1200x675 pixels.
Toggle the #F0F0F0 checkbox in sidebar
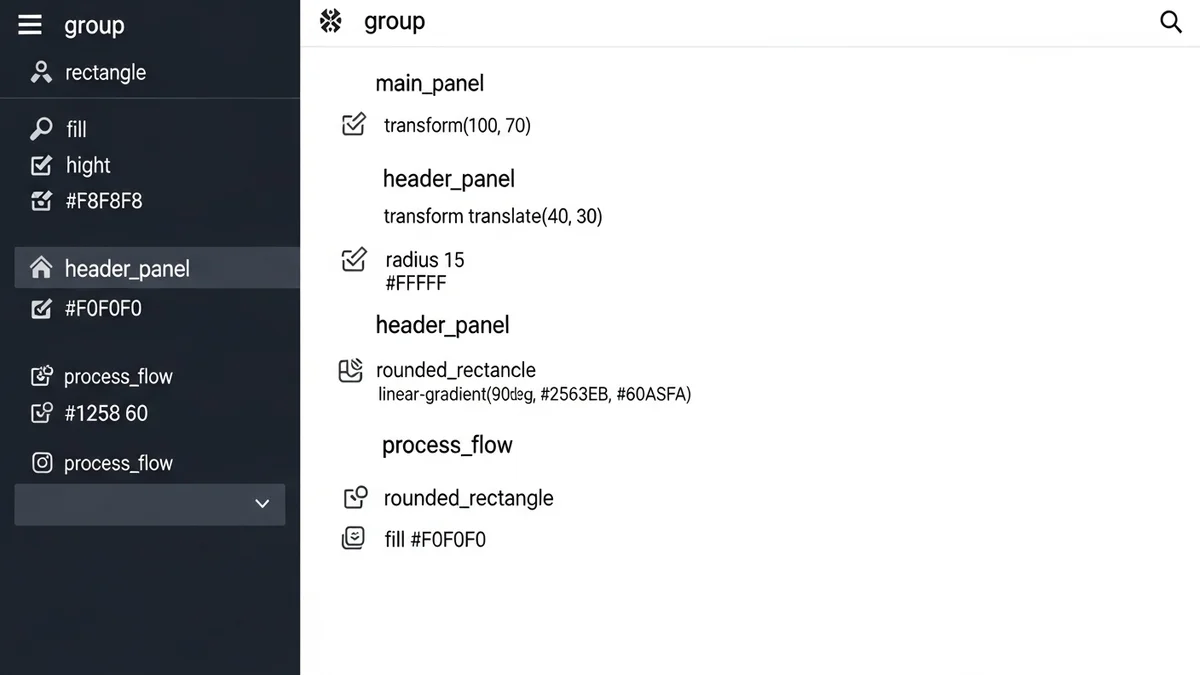coord(41,309)
